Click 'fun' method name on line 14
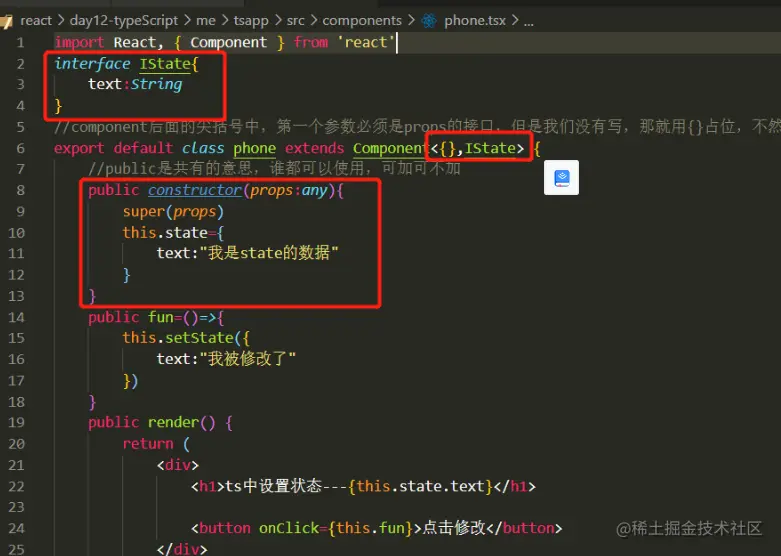Image resolution: width=781 pixels, height=556 pixels. point(160,317)
